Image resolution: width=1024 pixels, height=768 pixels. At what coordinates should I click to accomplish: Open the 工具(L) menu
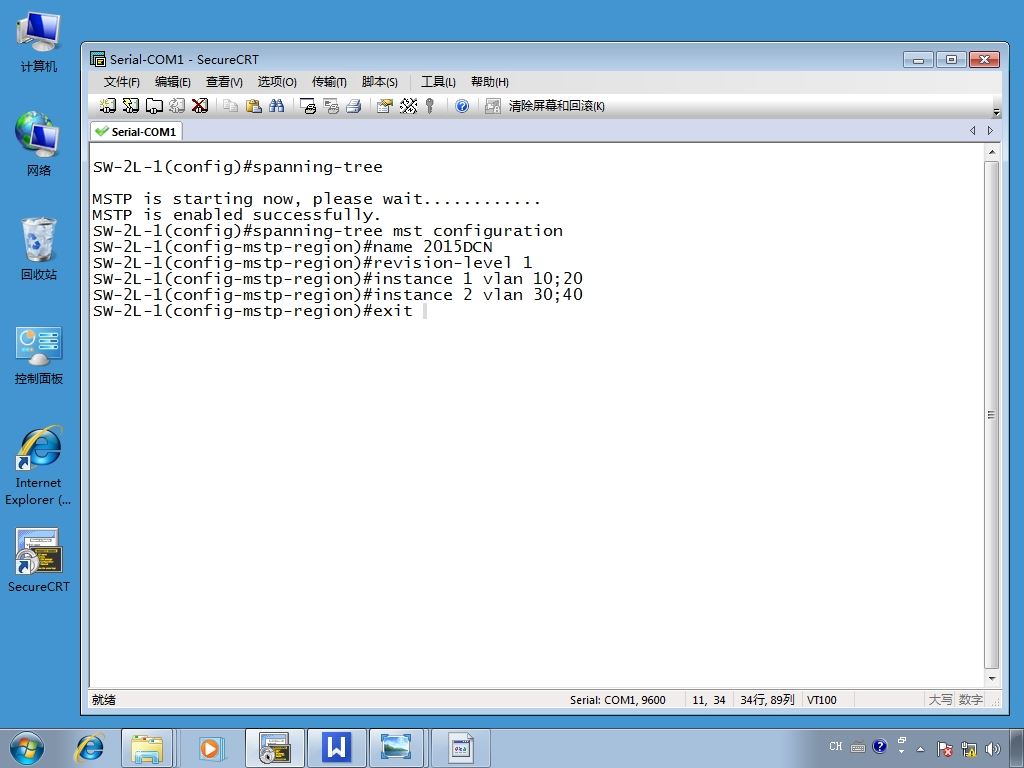(438, 82)
